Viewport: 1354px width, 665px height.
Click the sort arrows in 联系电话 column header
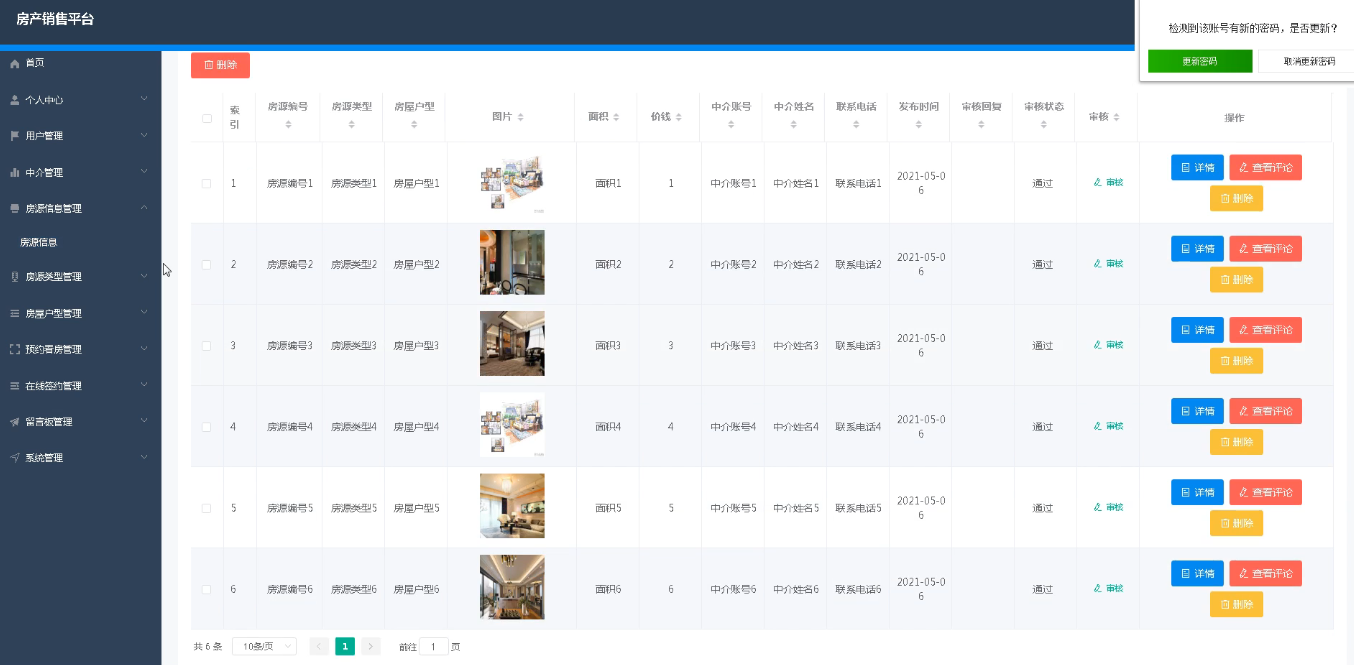tap(856, 125)
